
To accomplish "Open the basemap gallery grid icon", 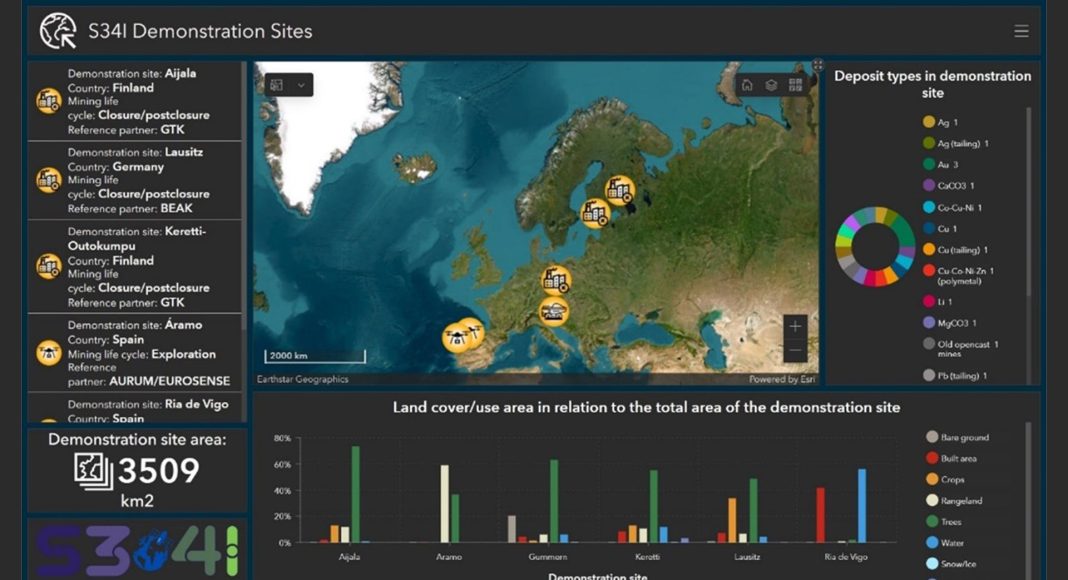I will (x=796, y=85).
